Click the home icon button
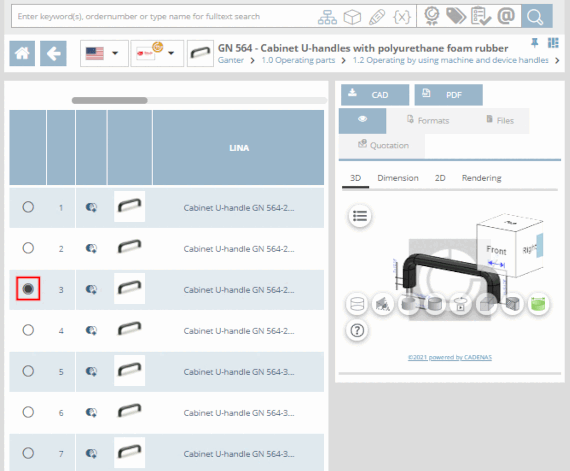570x471 pixels. (x=22, y=53)
